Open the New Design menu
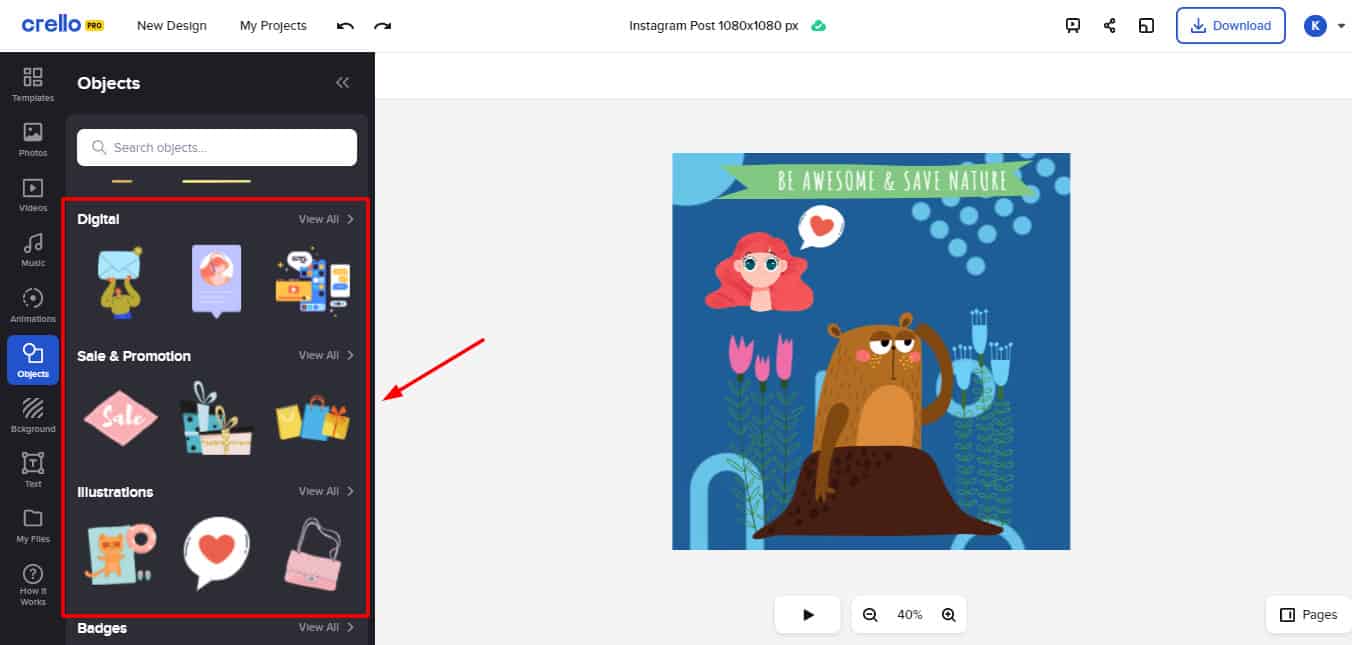Screen dimensions: 1352x645 pyautogui.click(x=172, y=26)
